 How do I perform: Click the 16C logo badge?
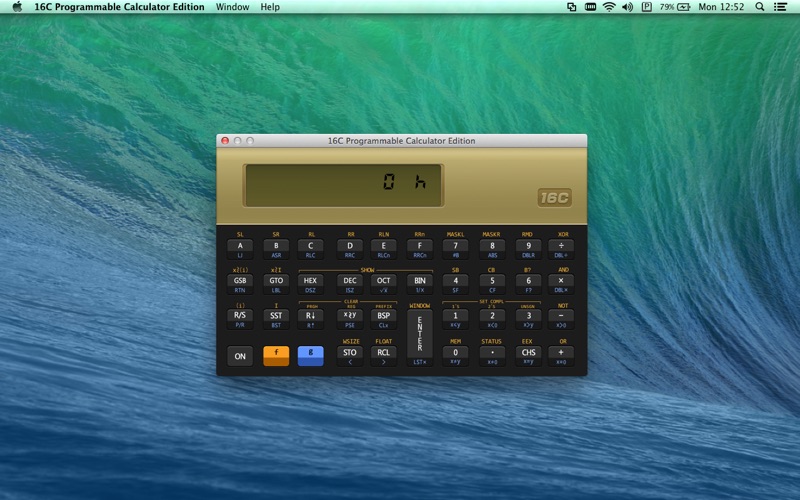tap(555, 198)
